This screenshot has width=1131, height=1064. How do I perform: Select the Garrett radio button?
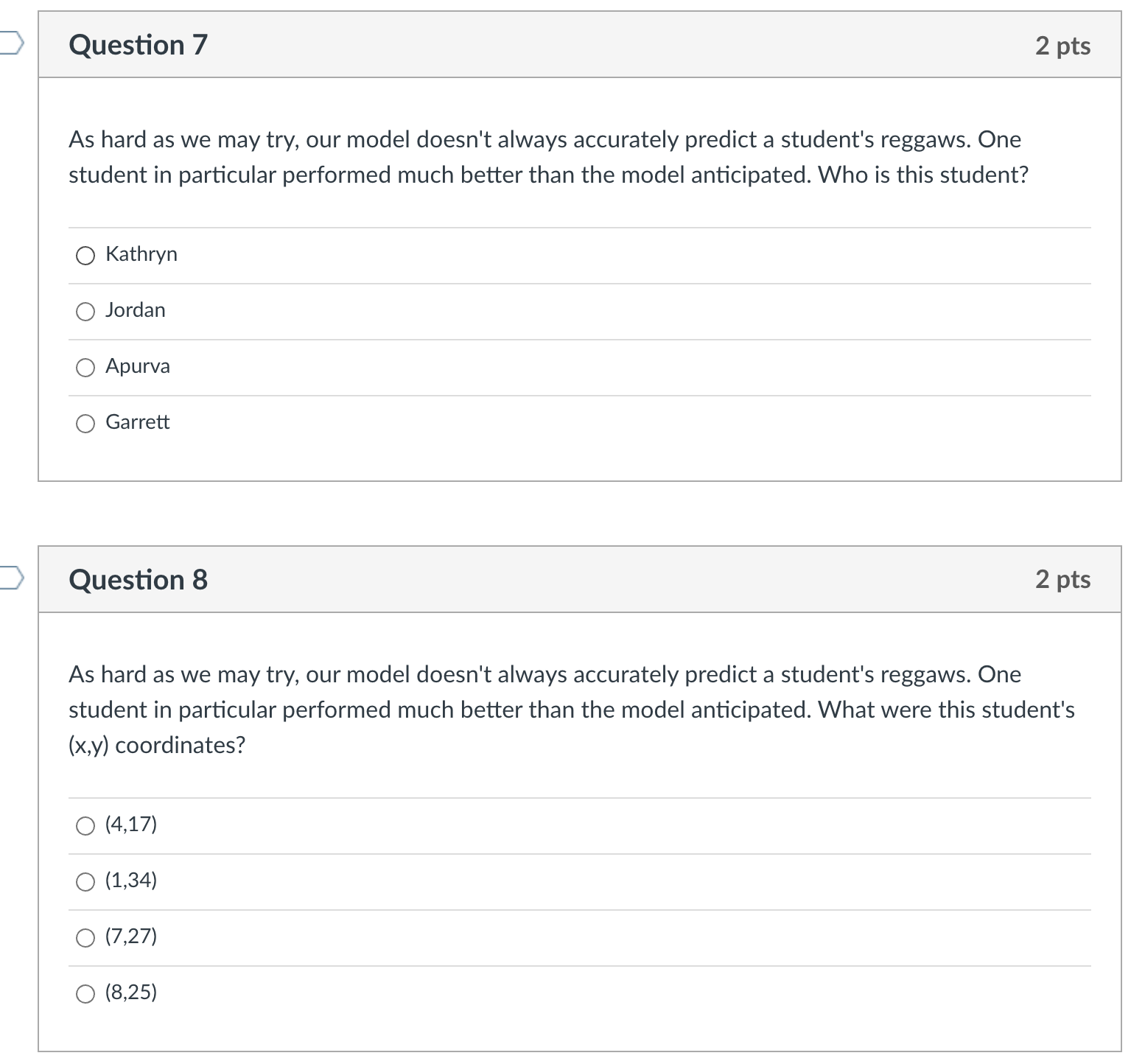tap(85, 424)
